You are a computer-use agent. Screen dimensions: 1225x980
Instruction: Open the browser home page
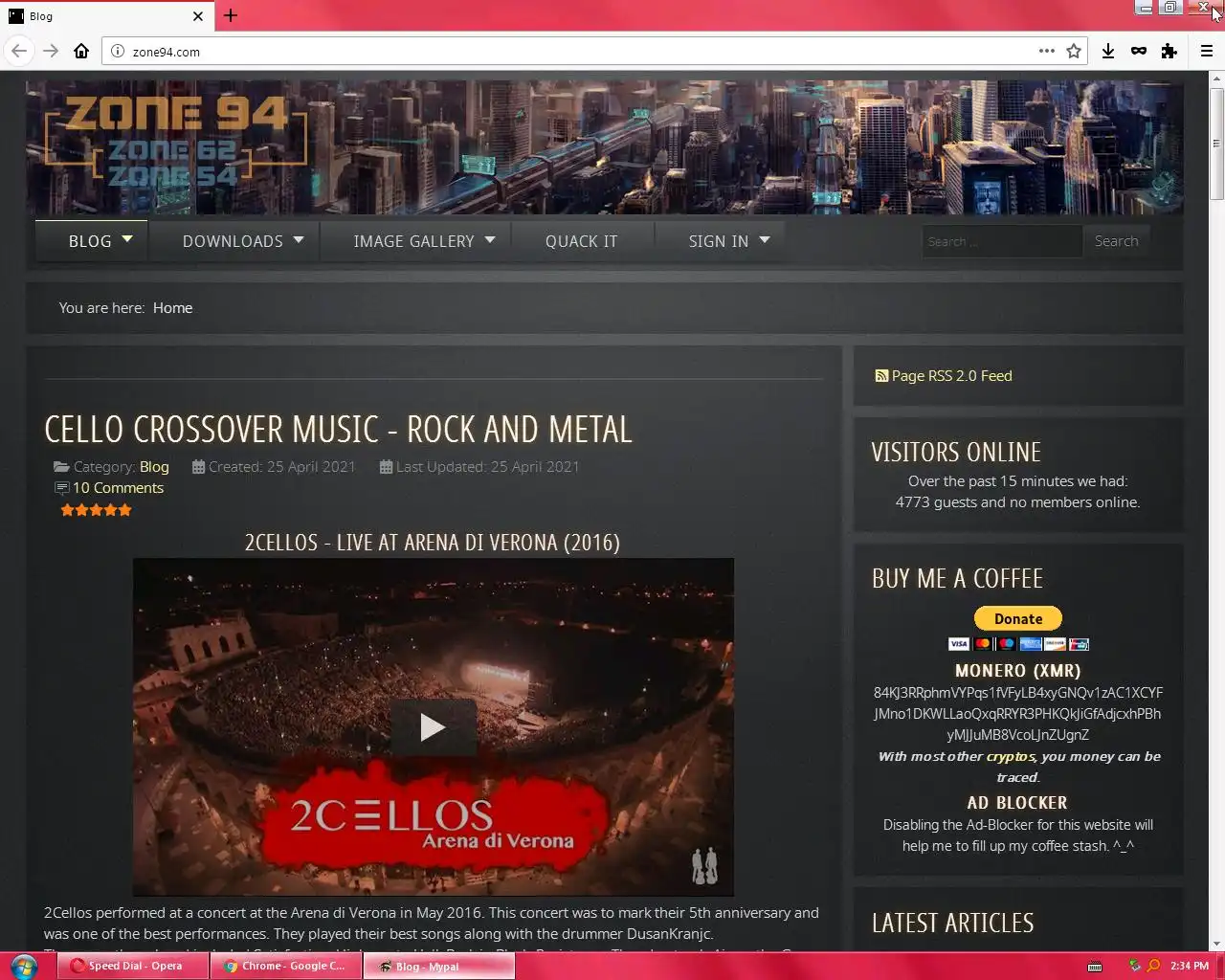[x=81, y=51]
